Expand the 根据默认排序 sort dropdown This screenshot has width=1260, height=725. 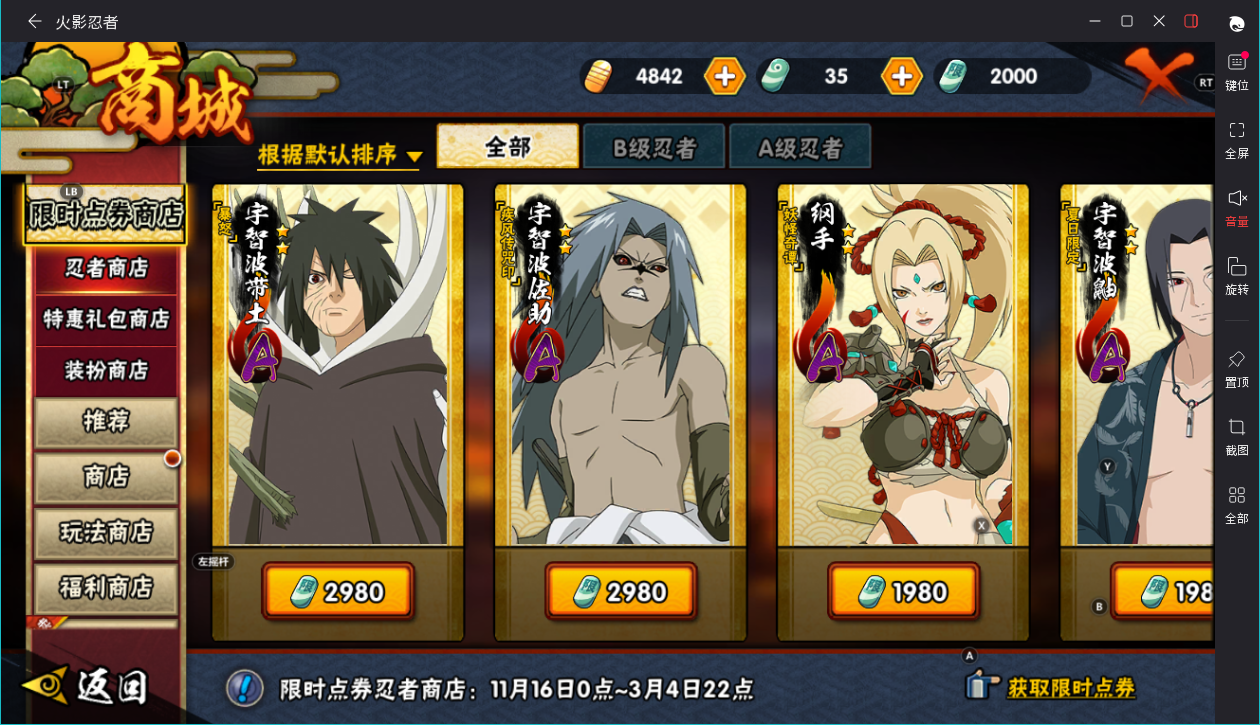339,155
